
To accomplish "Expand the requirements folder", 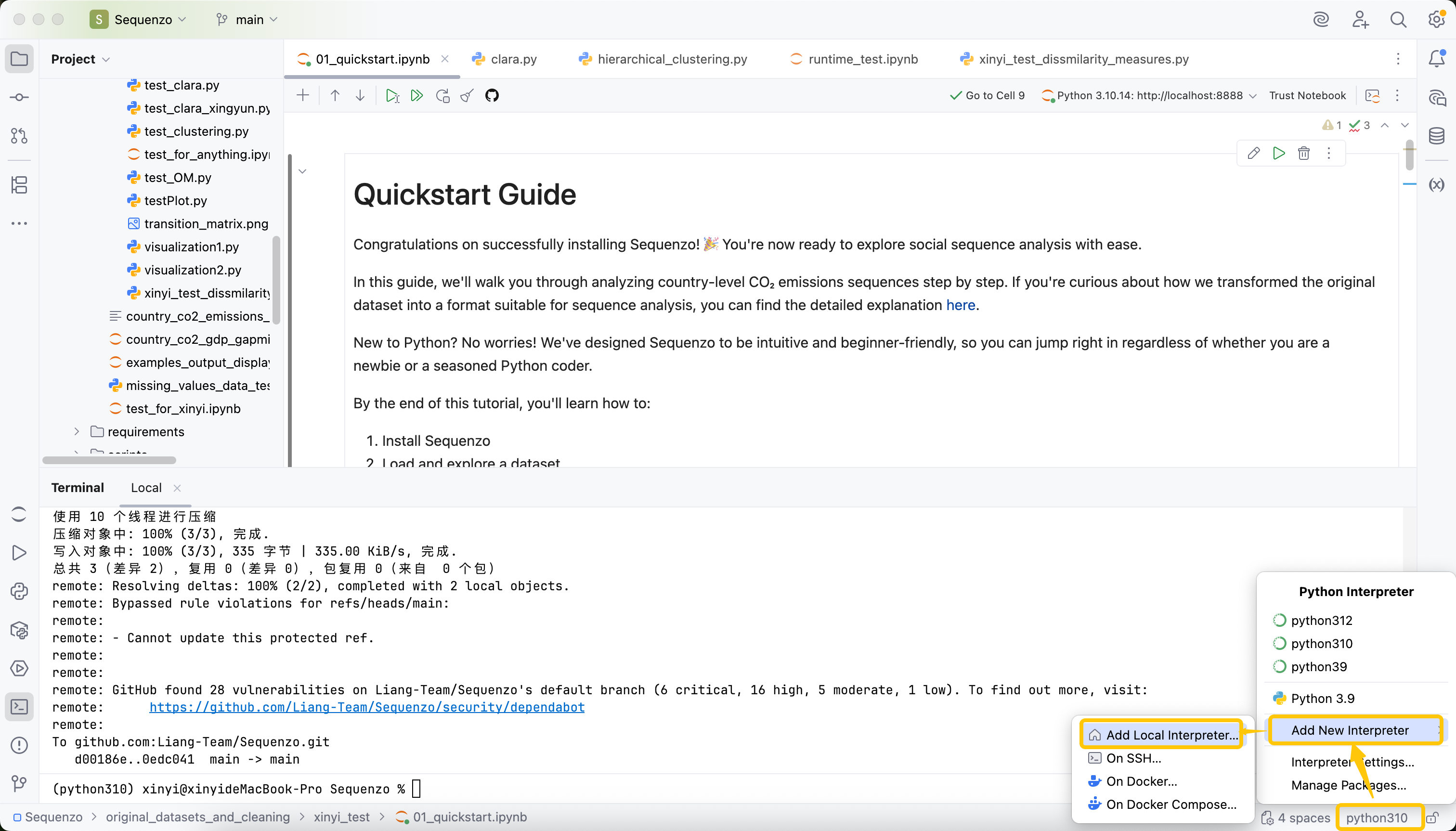I will click(77, 432).
